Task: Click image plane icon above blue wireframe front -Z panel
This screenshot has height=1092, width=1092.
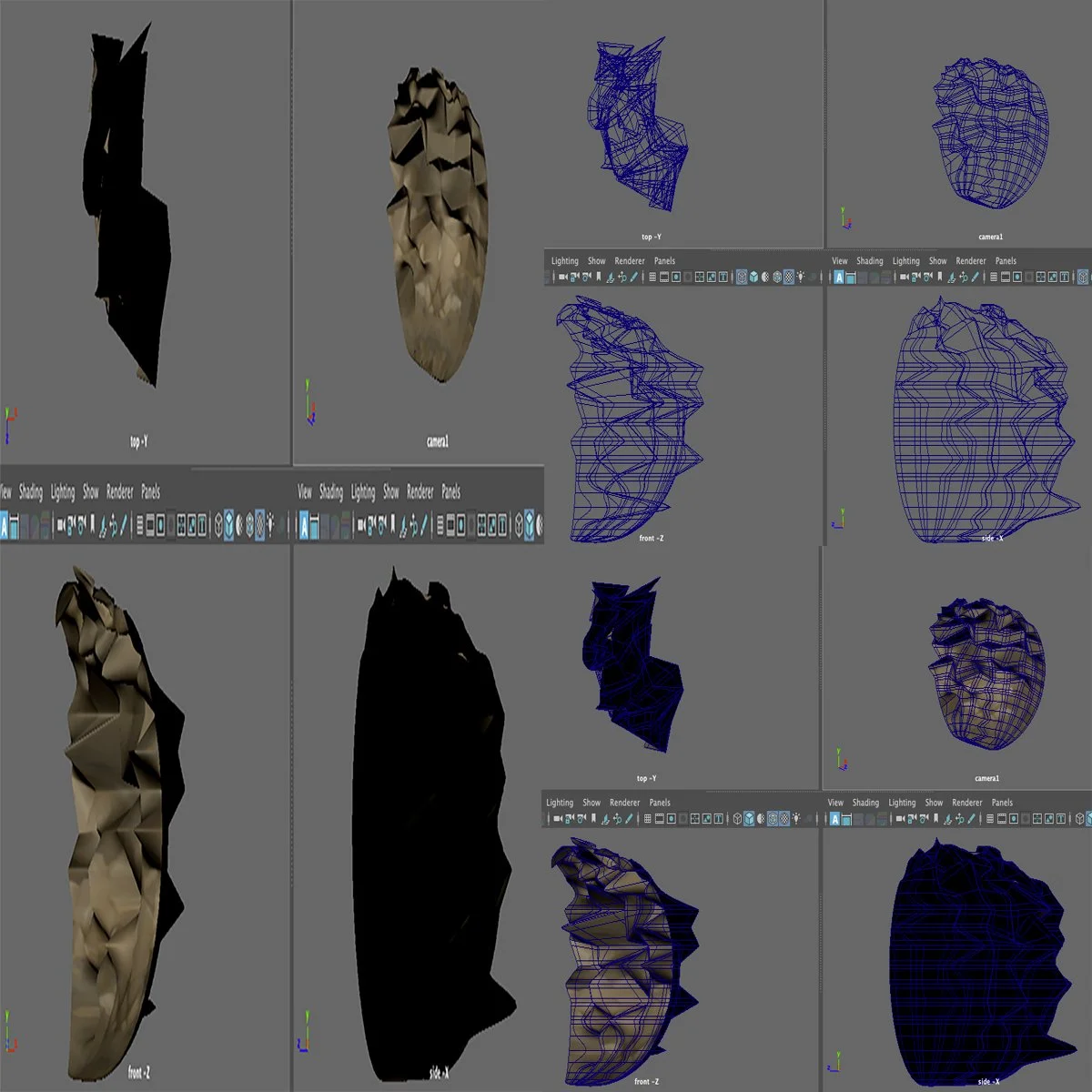Action: click(x=610, y=278)
